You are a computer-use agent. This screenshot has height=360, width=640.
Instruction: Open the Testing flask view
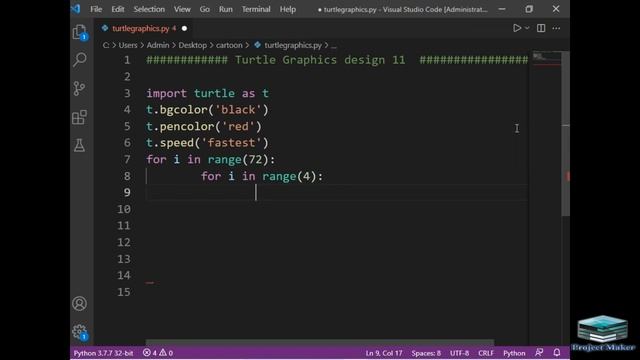[80, 145]
